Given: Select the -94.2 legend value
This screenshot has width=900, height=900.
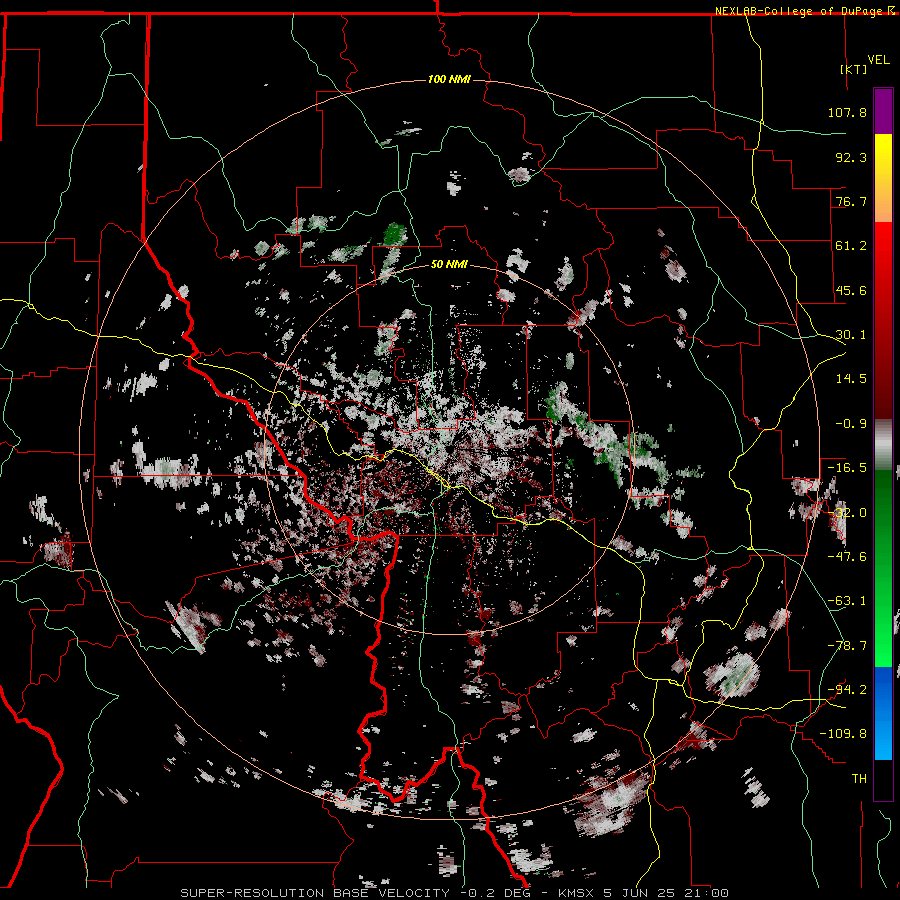Looking at the screenshot, I should tap(847, 690).
